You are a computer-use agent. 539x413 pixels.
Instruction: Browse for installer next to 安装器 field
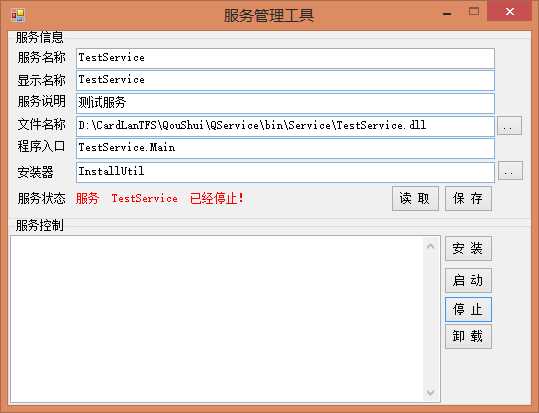click(x=510, y=171)
